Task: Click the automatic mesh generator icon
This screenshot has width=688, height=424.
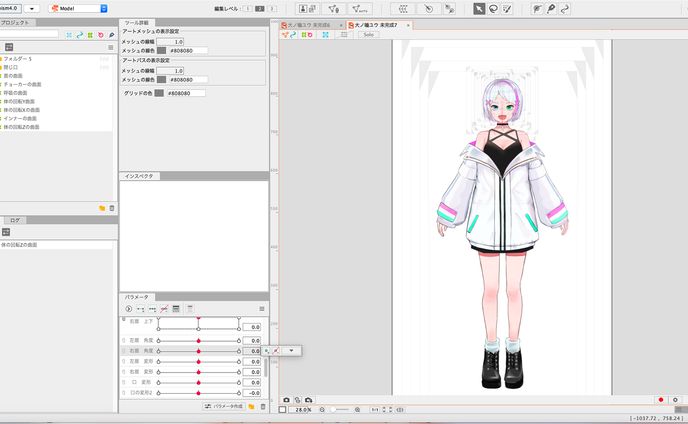Action: [359, 8]
